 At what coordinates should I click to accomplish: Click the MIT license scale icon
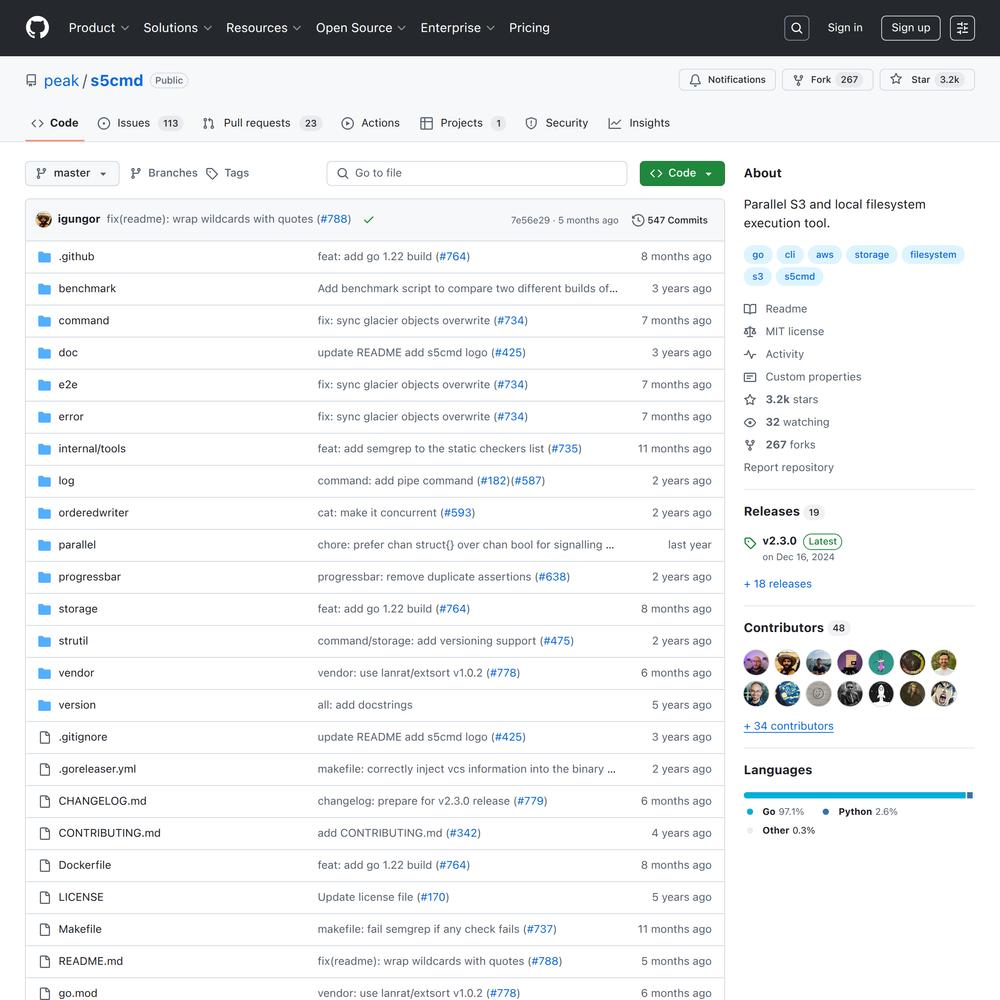[x=750, y=332]
